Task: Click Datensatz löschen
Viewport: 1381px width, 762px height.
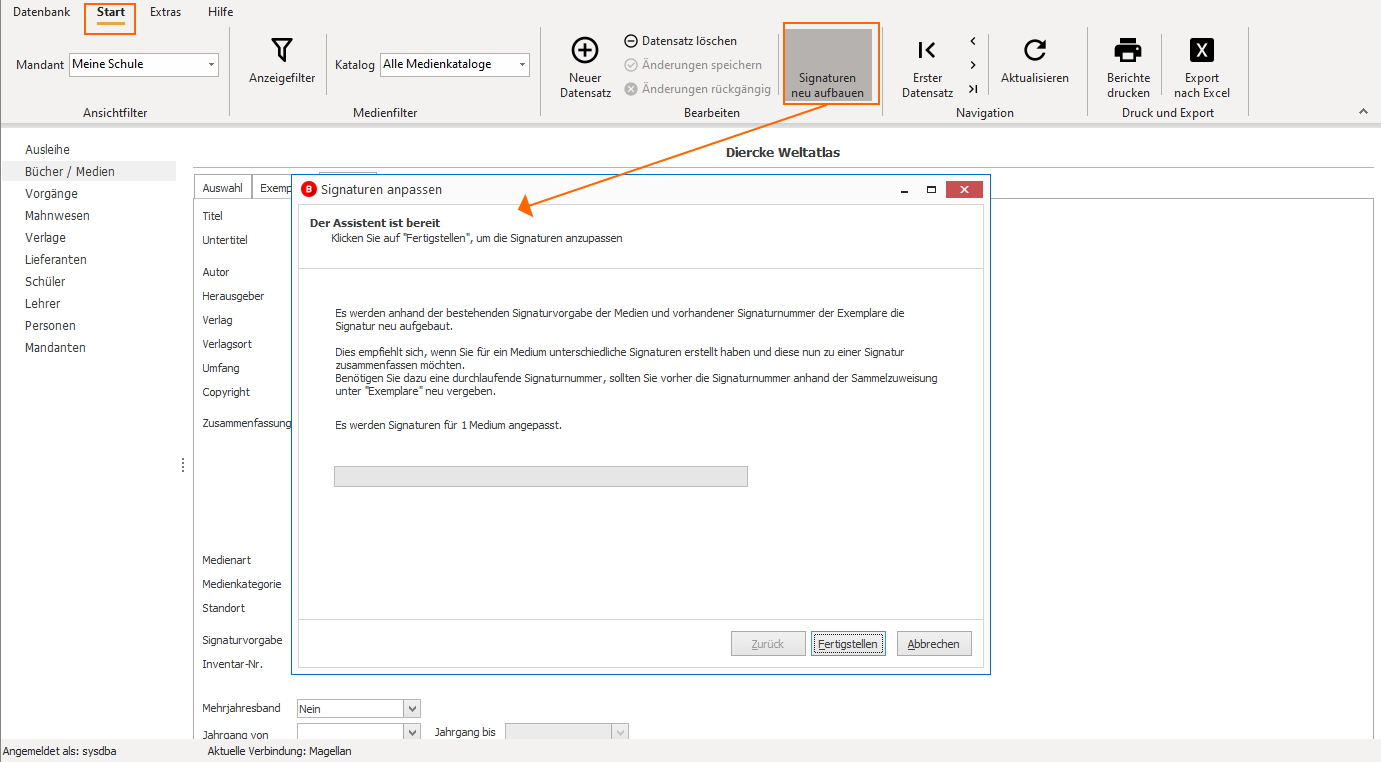Action: (x=681, y=41)
